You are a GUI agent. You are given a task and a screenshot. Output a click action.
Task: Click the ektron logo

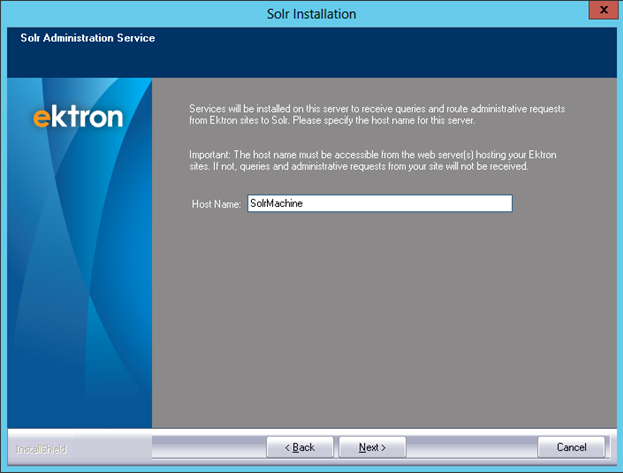point(78,117)
